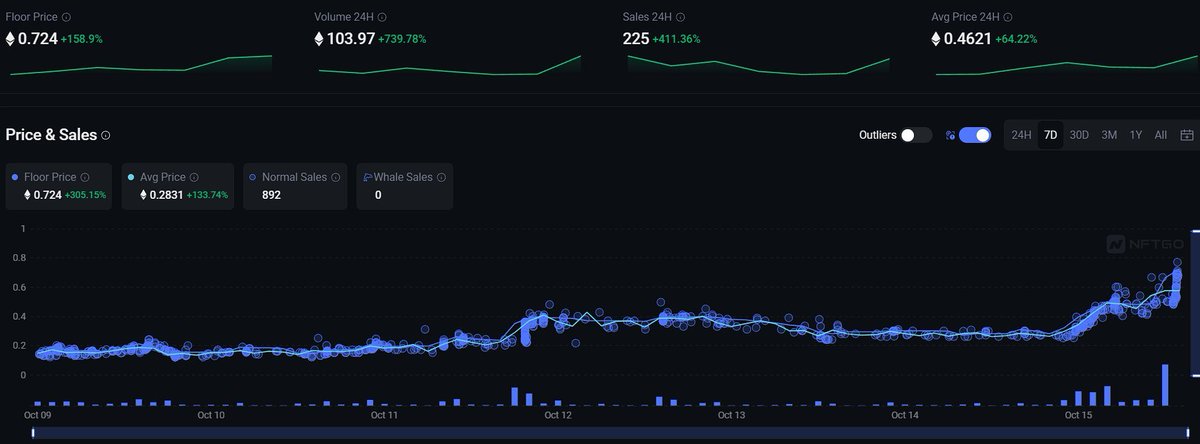
Task: Toggle the Outliers switch
Action: (x=916, y=135)
